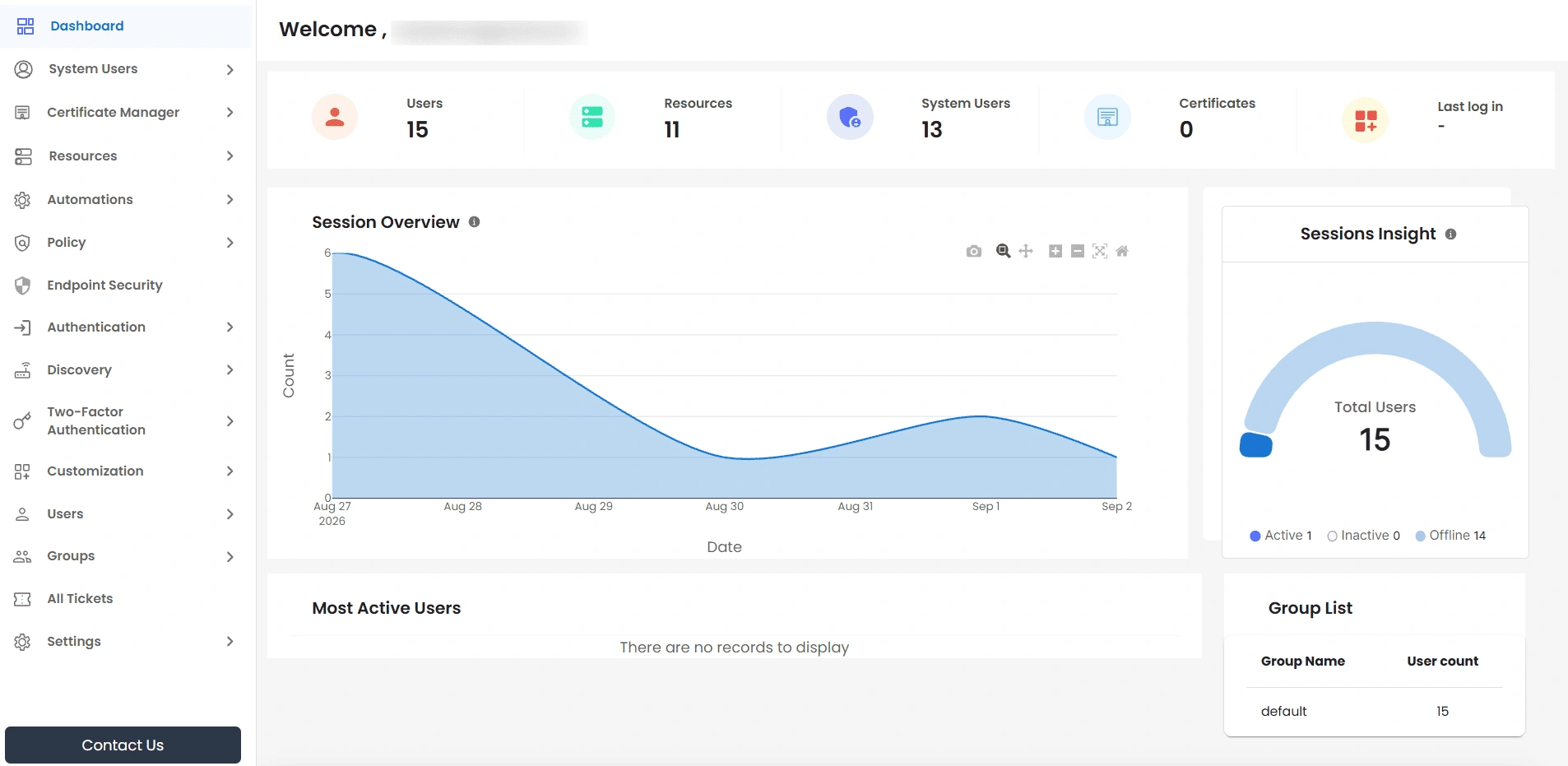Screen dimensions: 1568x766
Task: Expand the Two-Factor Authentication chevron
Action: tap(230, 421)
